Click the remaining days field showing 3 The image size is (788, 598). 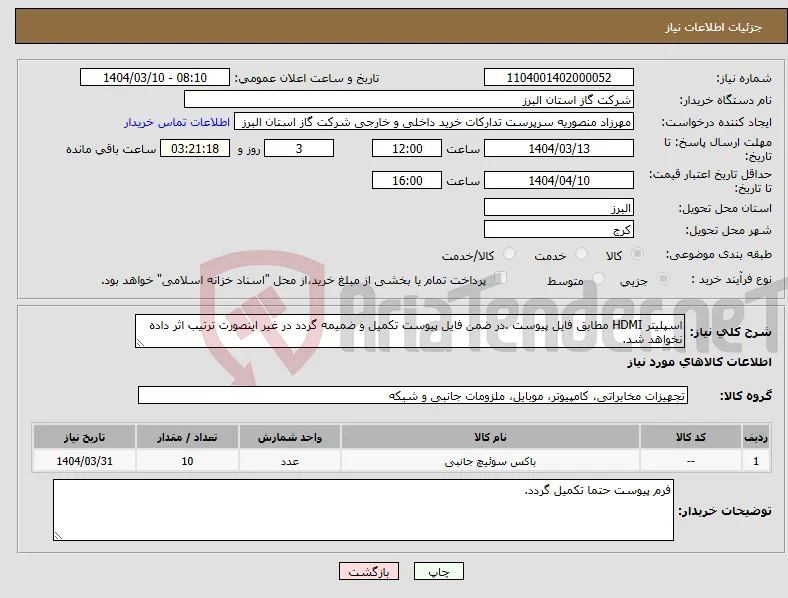[299, 148]
